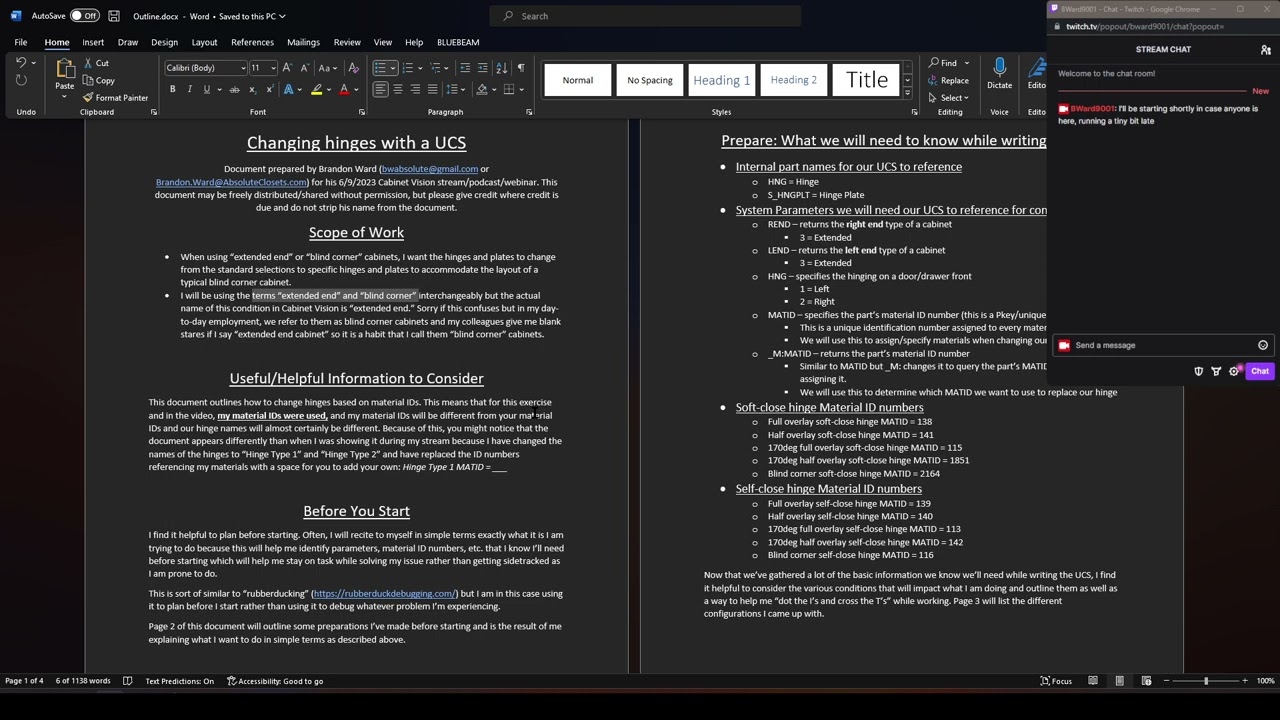
Task: Switch to the BLUEBEAM tab
Action: [x=458, y=42]
